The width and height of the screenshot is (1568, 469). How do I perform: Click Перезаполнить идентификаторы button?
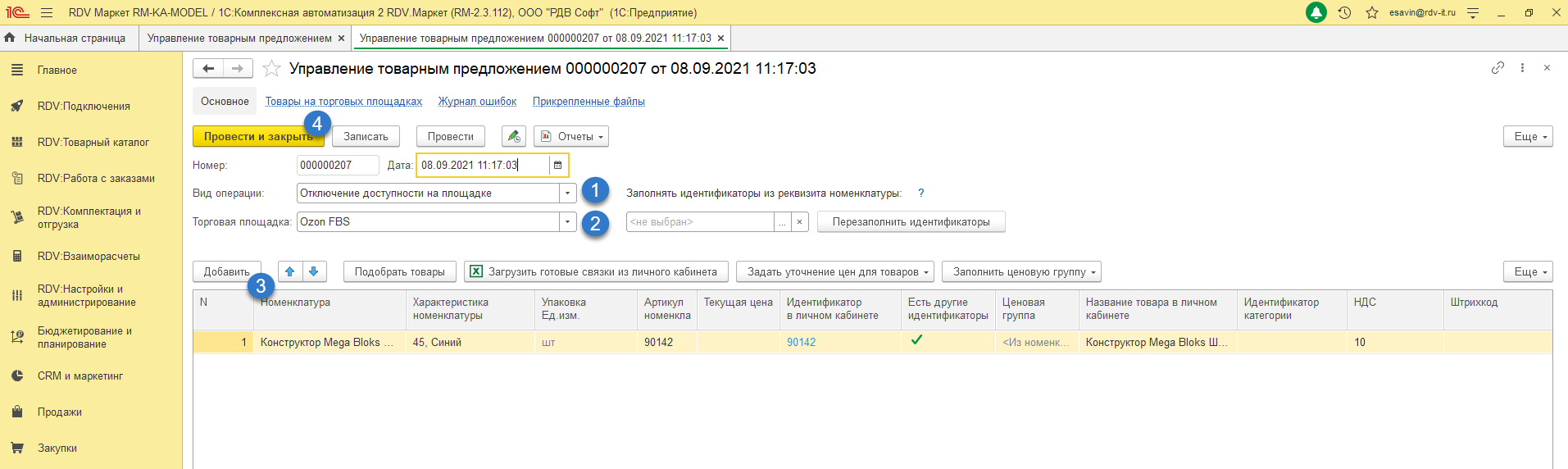(x=911, y=222)
